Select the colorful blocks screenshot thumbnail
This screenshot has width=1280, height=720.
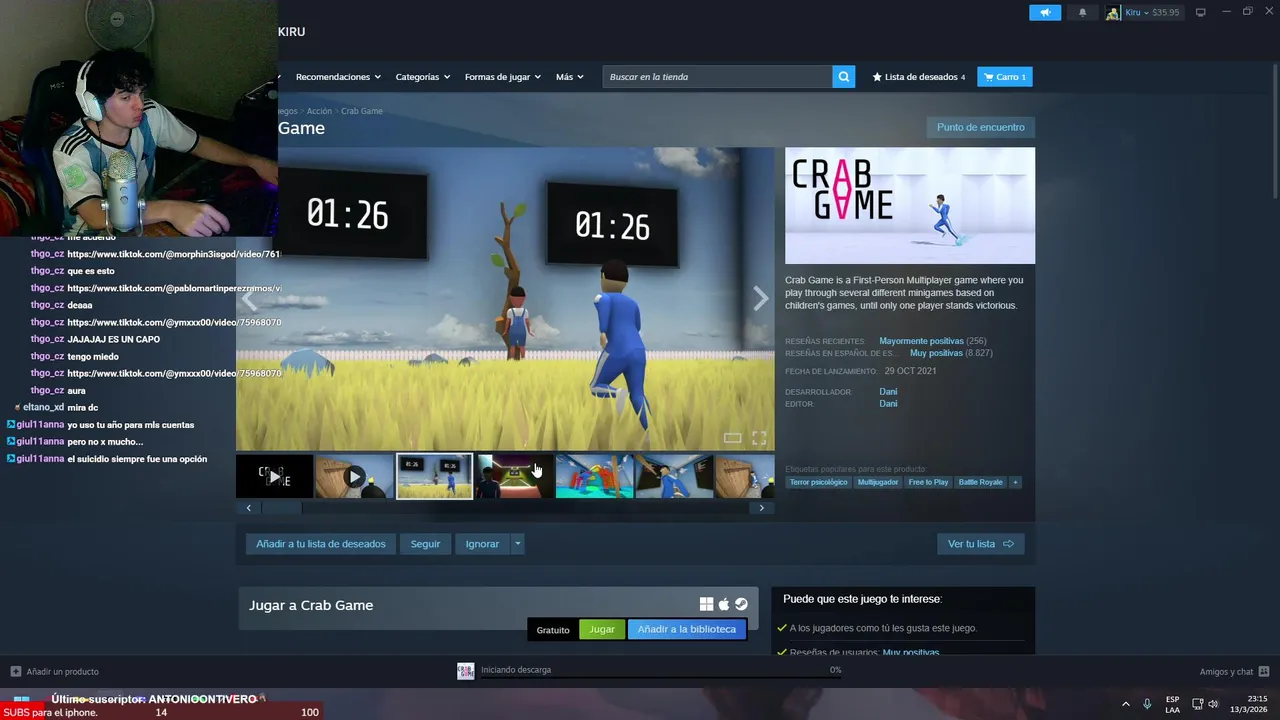594,477
